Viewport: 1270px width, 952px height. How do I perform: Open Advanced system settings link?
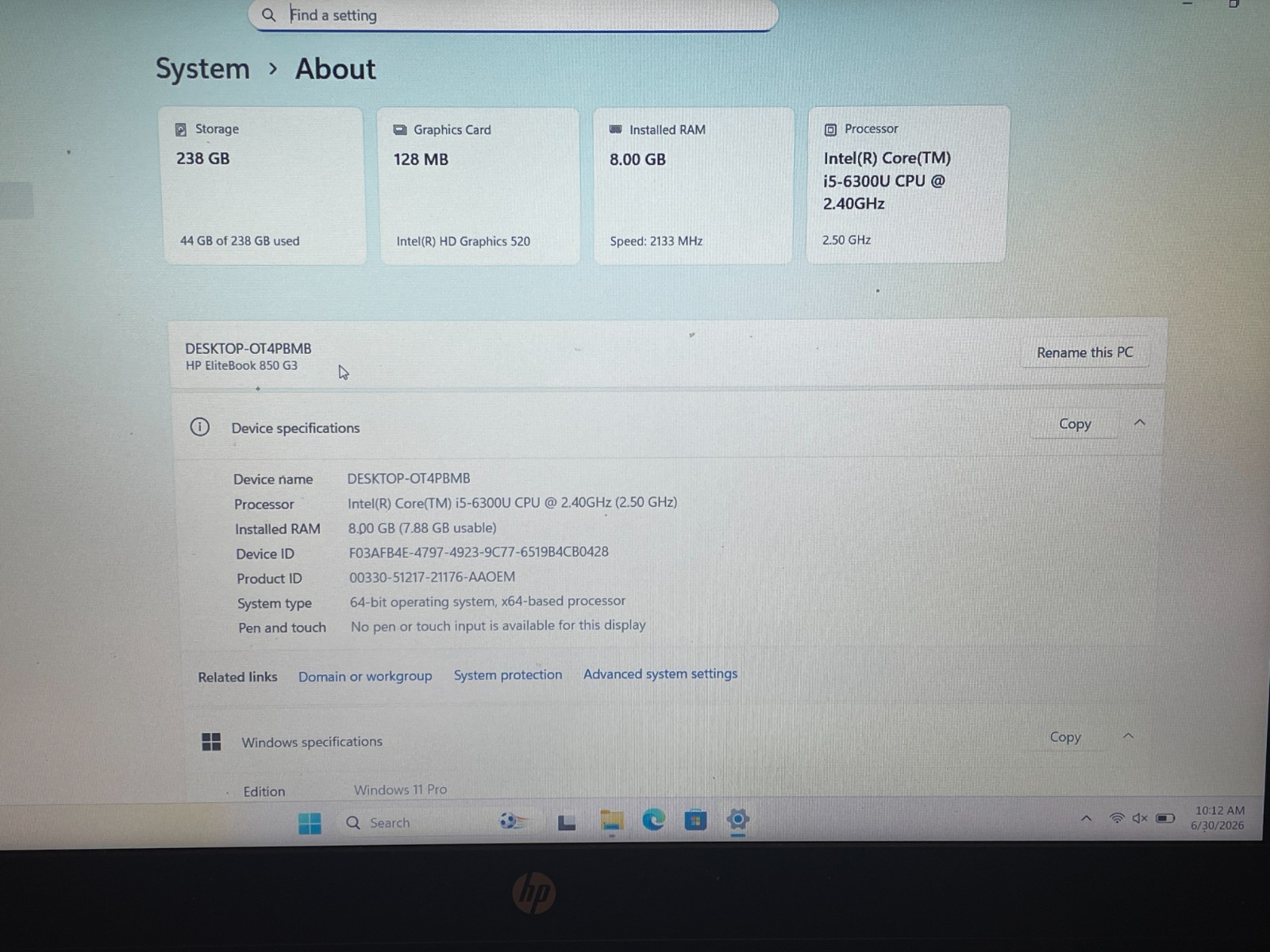tap(660, 674)
